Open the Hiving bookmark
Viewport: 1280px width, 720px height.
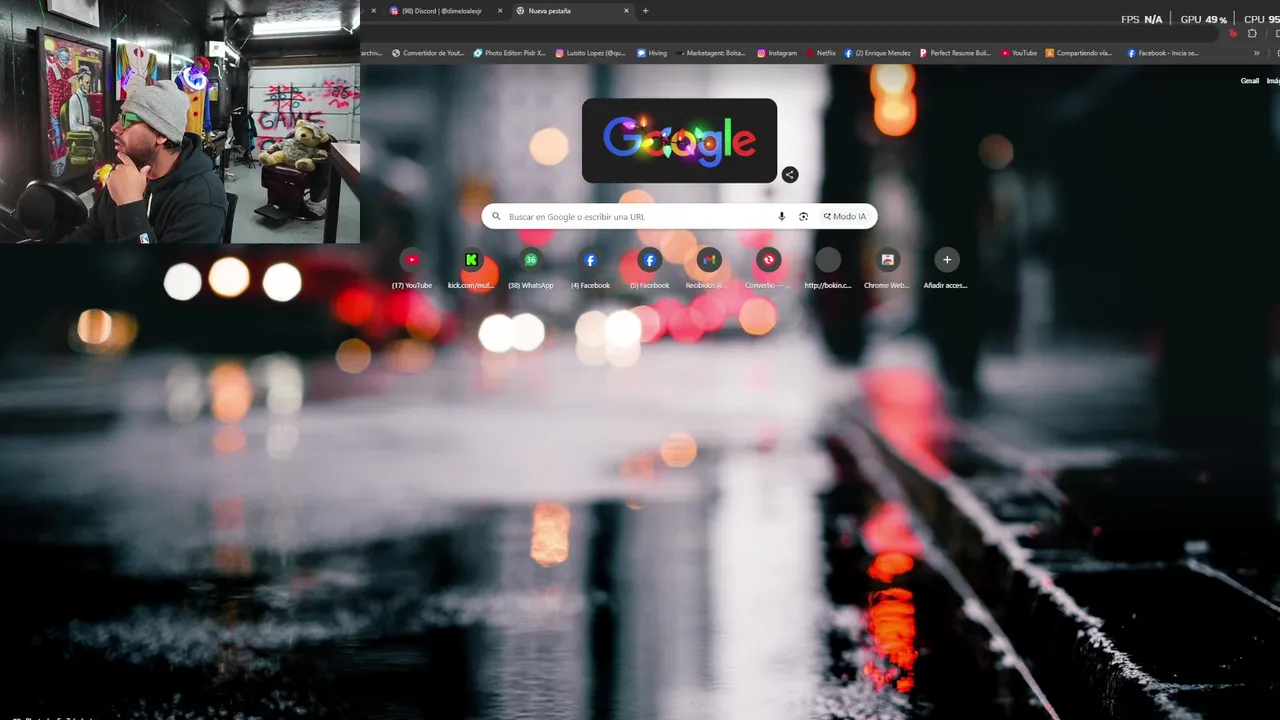point(652,53)
